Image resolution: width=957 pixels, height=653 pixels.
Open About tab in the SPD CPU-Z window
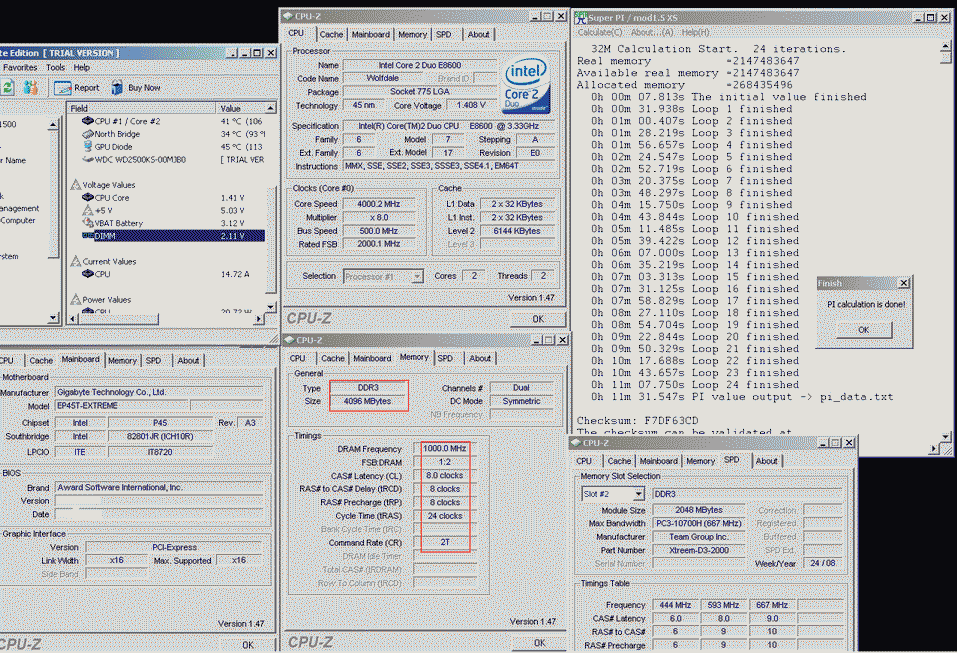(x=766, y=461)
